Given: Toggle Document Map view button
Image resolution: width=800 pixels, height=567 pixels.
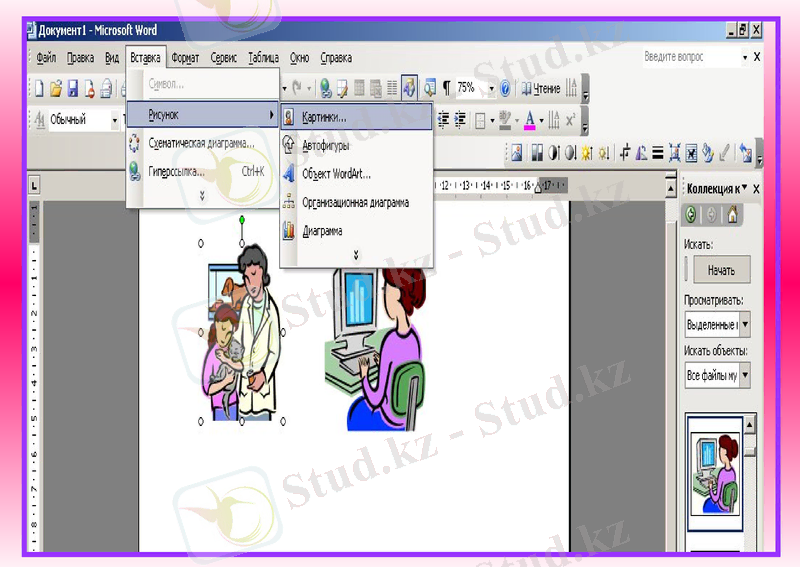Looking at the screenshot, I should [x=430, y=89].
